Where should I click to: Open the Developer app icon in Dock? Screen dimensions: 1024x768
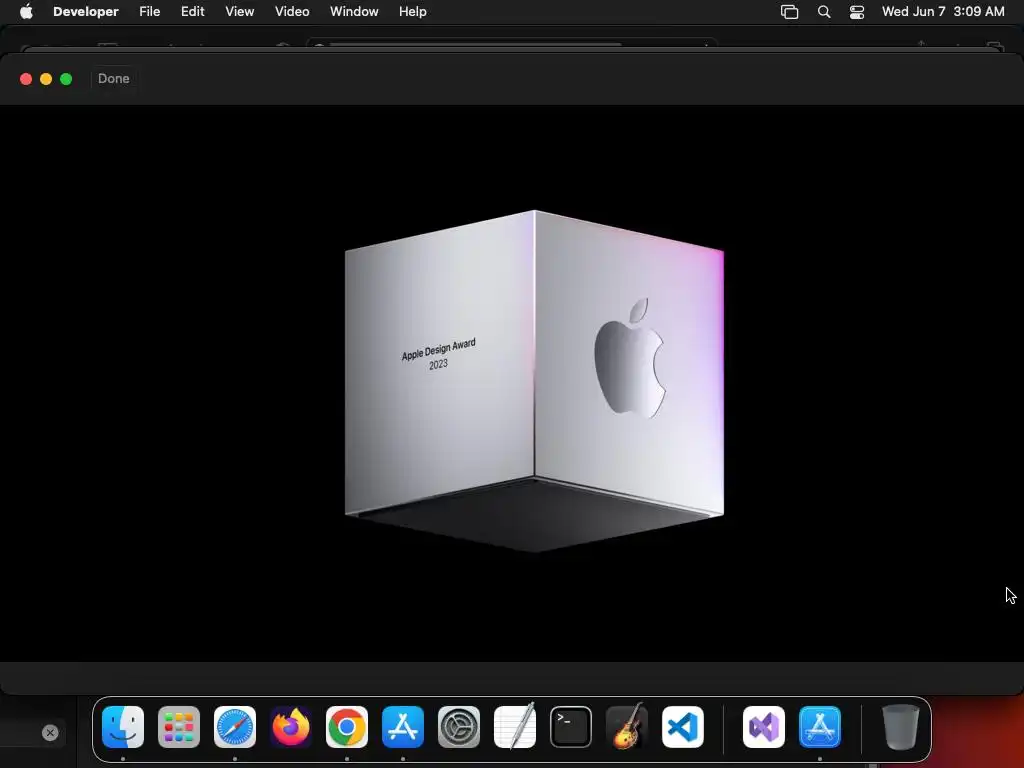[820, 727]
